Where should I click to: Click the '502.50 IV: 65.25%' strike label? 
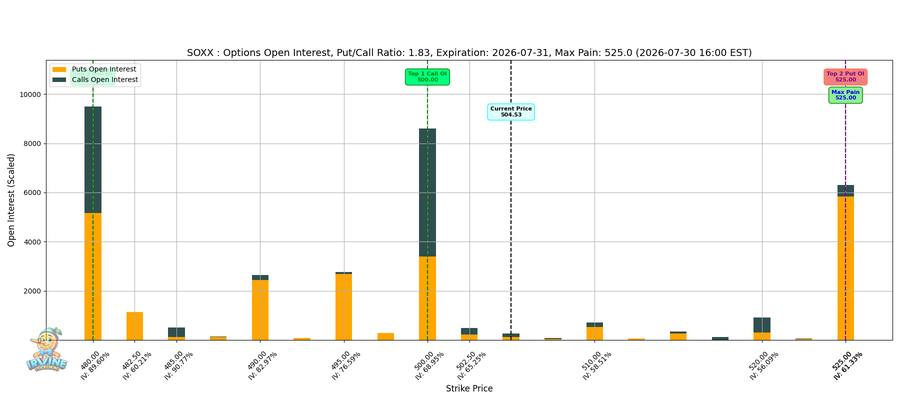click(x=472, y=366)
